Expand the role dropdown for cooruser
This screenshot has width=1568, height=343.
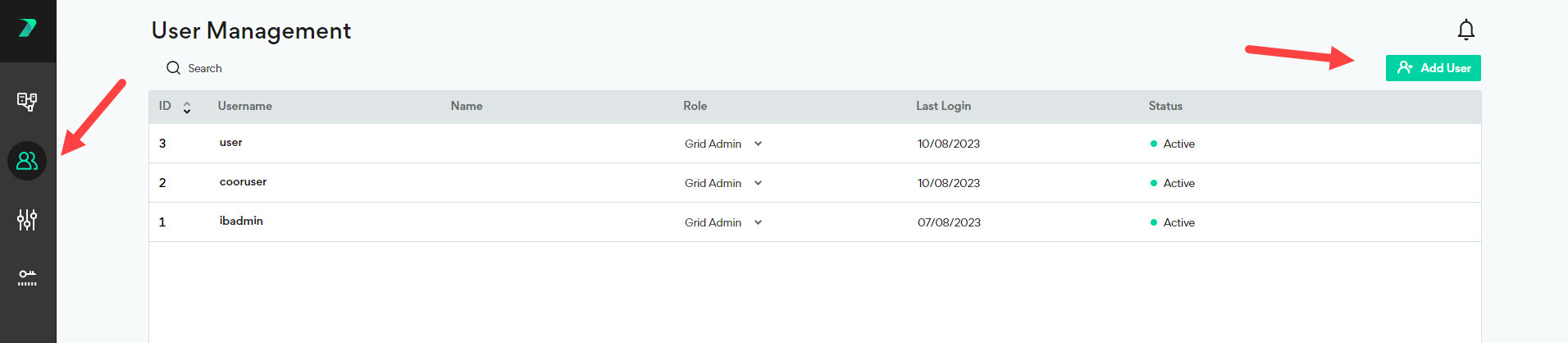pos(758,183)
